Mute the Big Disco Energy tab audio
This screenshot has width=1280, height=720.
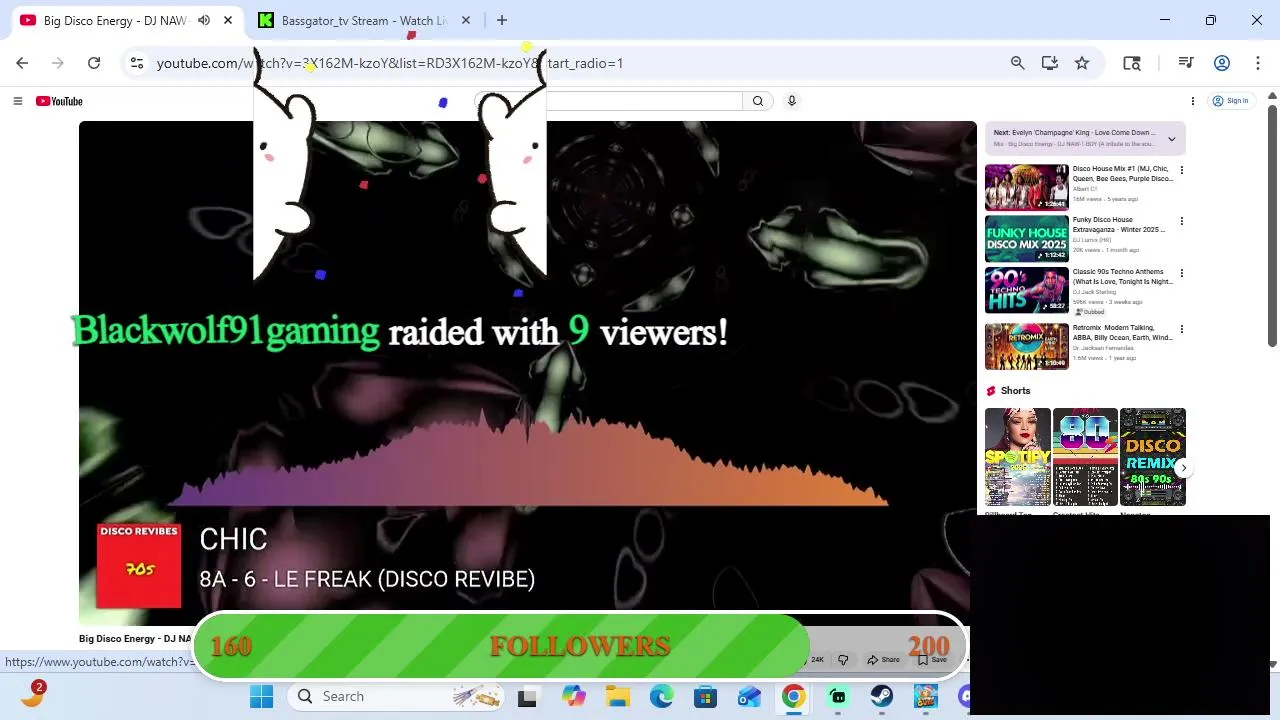point(204,20)
